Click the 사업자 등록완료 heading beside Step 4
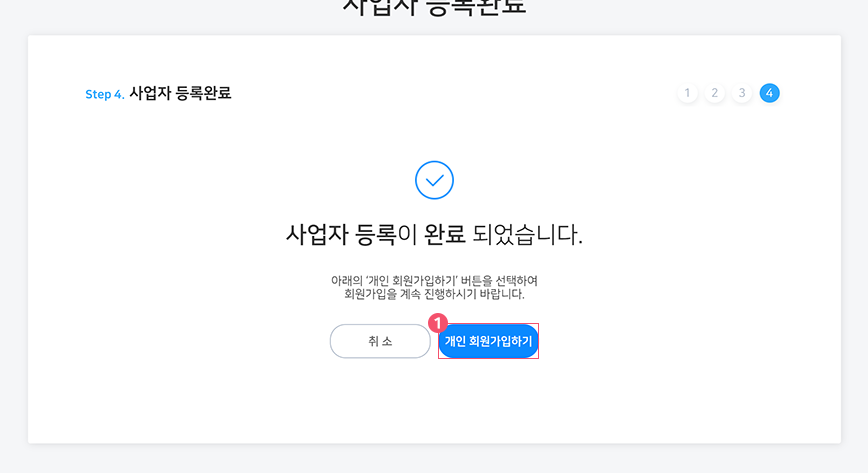This screenshot has height=473, width=868. [x=180, y=93]
